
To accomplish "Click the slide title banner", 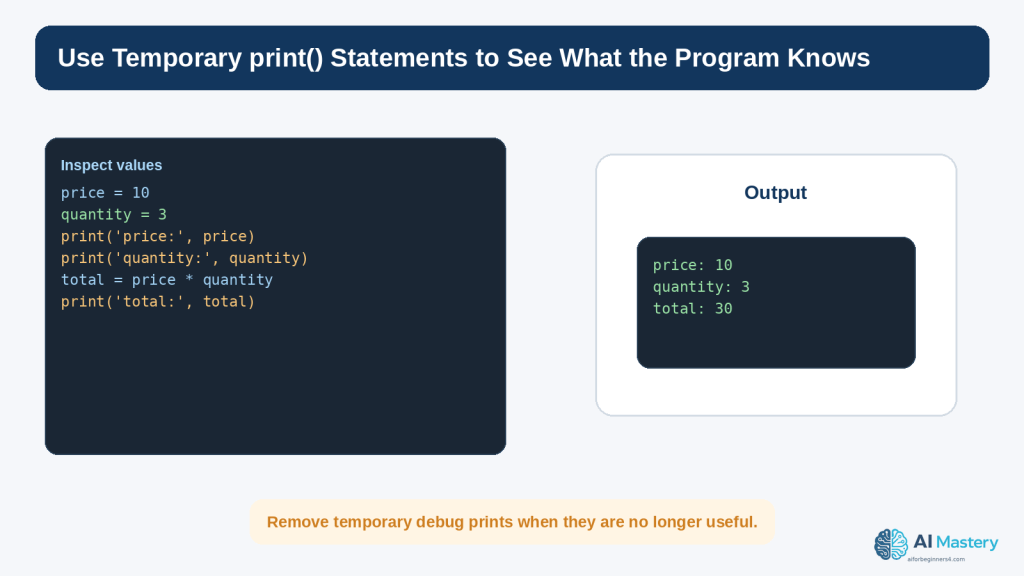I will click(x=512, y=58).
